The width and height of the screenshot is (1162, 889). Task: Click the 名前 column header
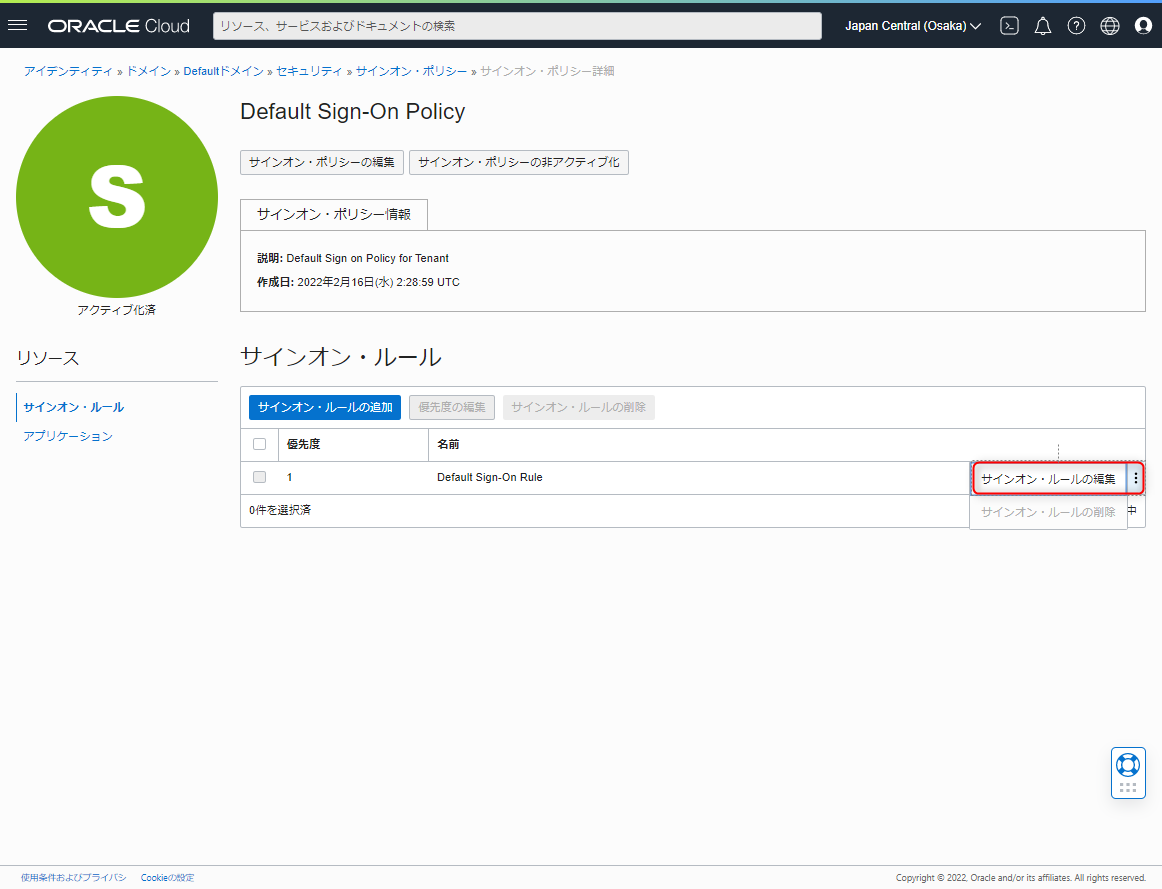448,444
